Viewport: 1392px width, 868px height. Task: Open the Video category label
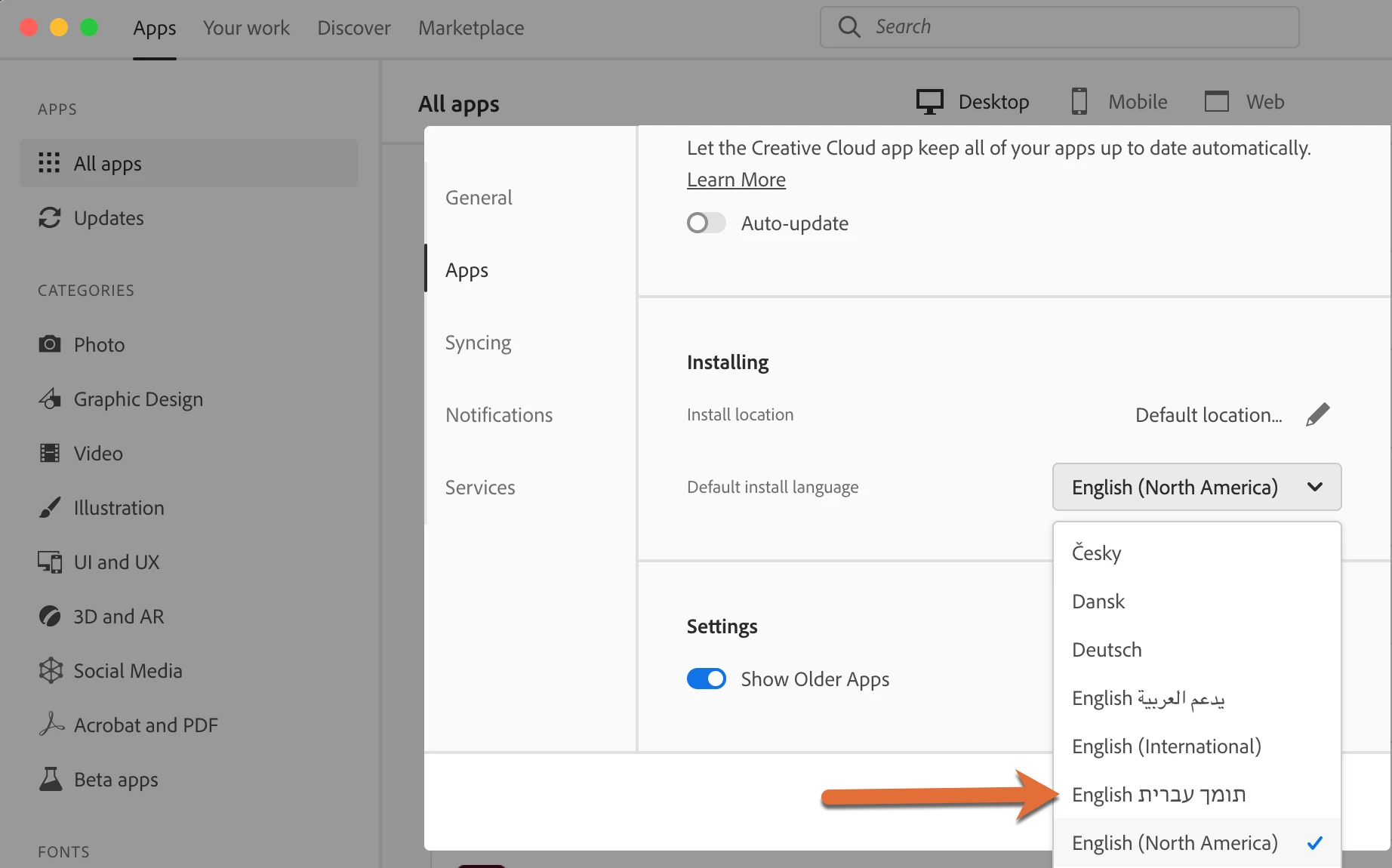98,454
